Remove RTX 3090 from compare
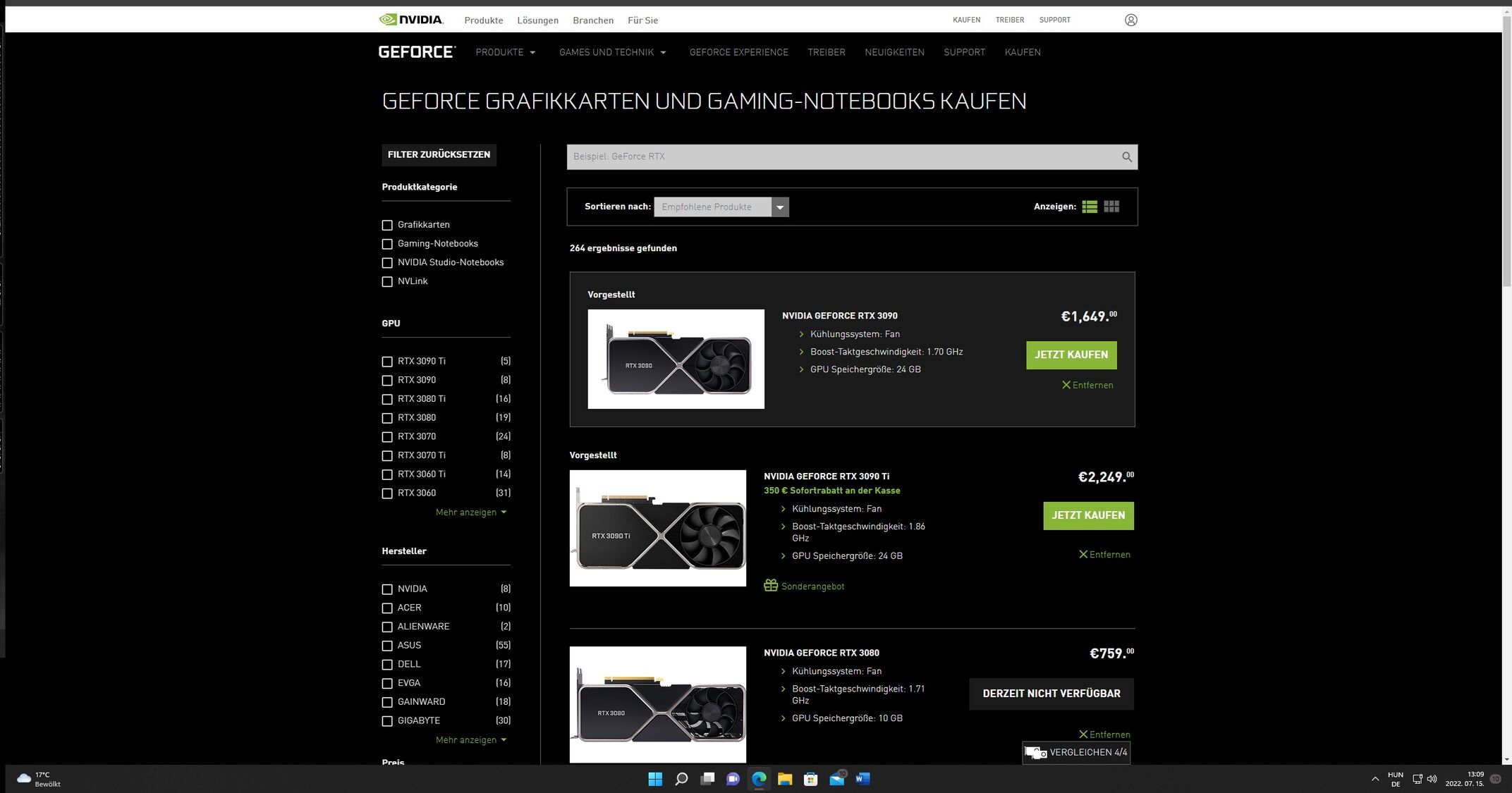The image size is (1512, 793). tap(1087, 385)
